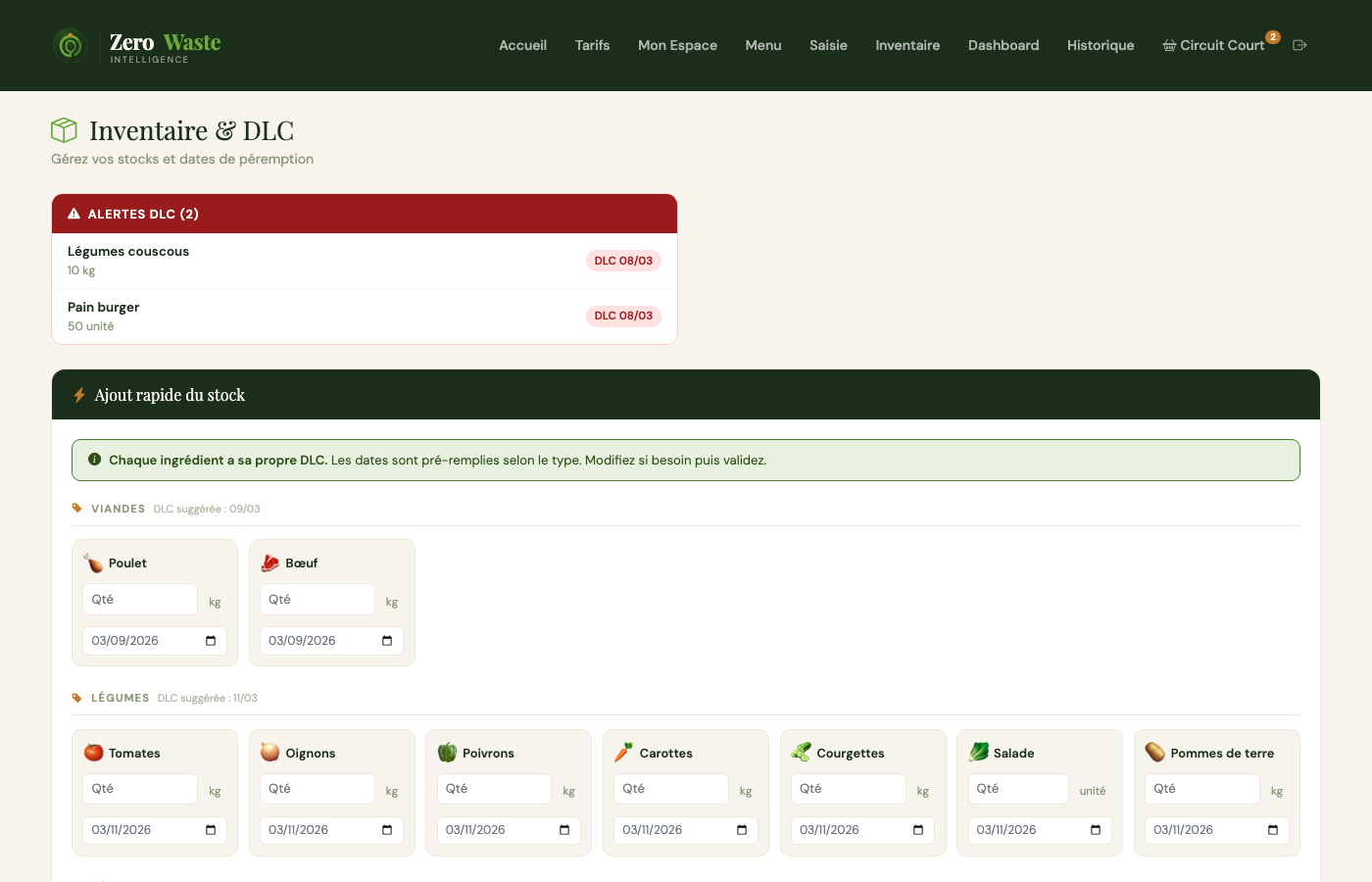Open the Dashboard menu item
The width and height of the screenshot is (1372, 882).
(x=1003, y=45)
